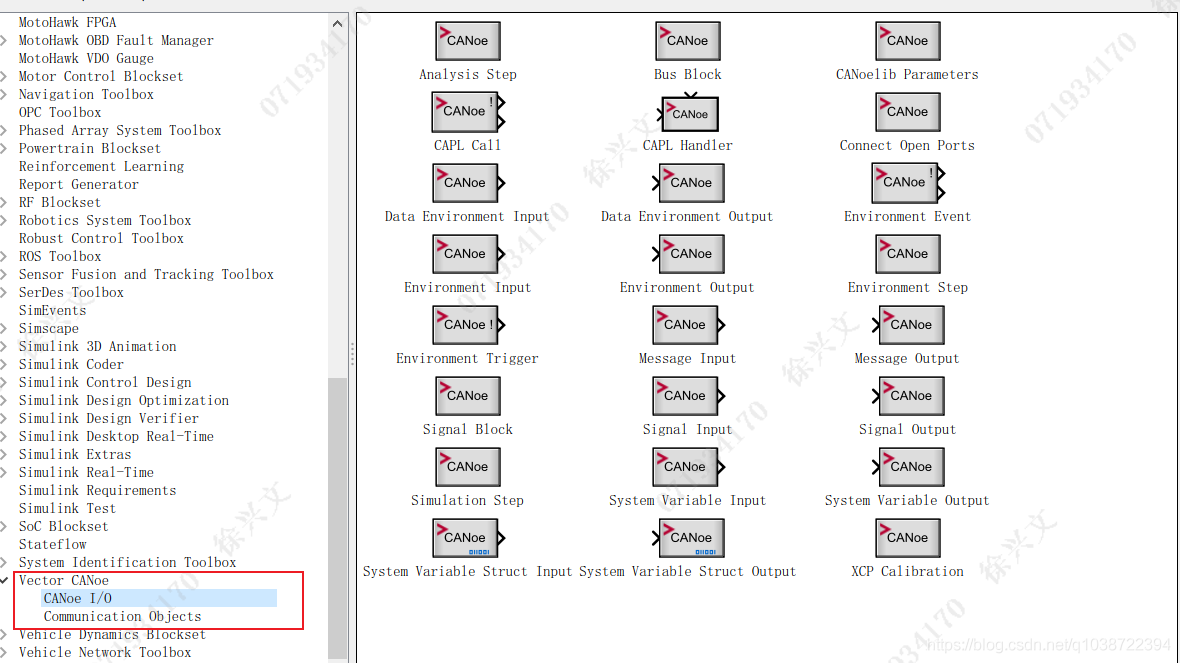Select the ROS Toolbox library
1180x663 pixels.
coord(59,257)
